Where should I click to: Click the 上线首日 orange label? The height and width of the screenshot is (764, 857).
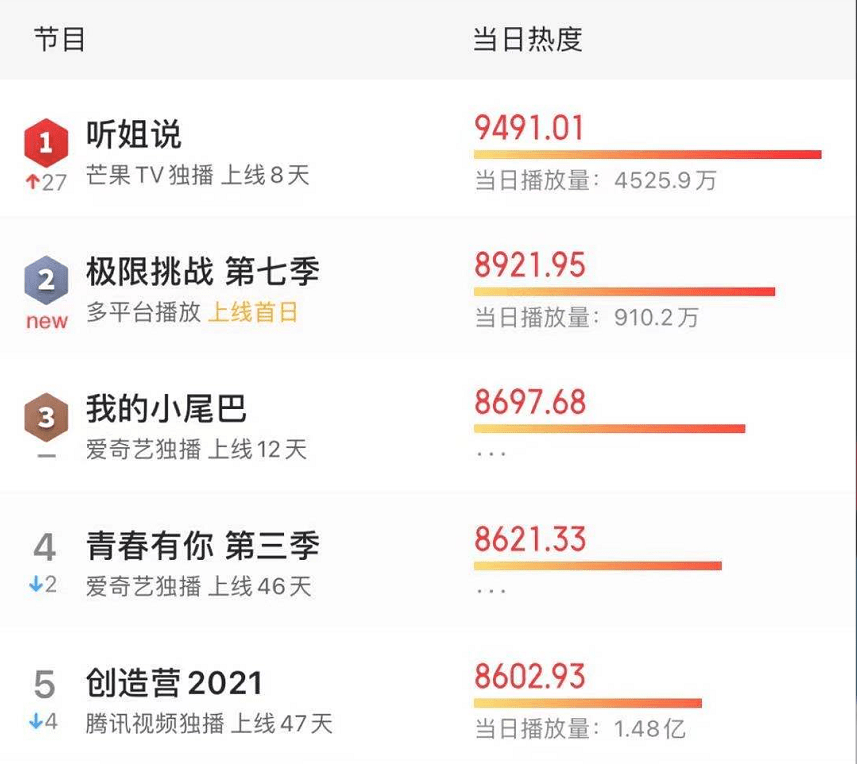click(x=253, y=313)
